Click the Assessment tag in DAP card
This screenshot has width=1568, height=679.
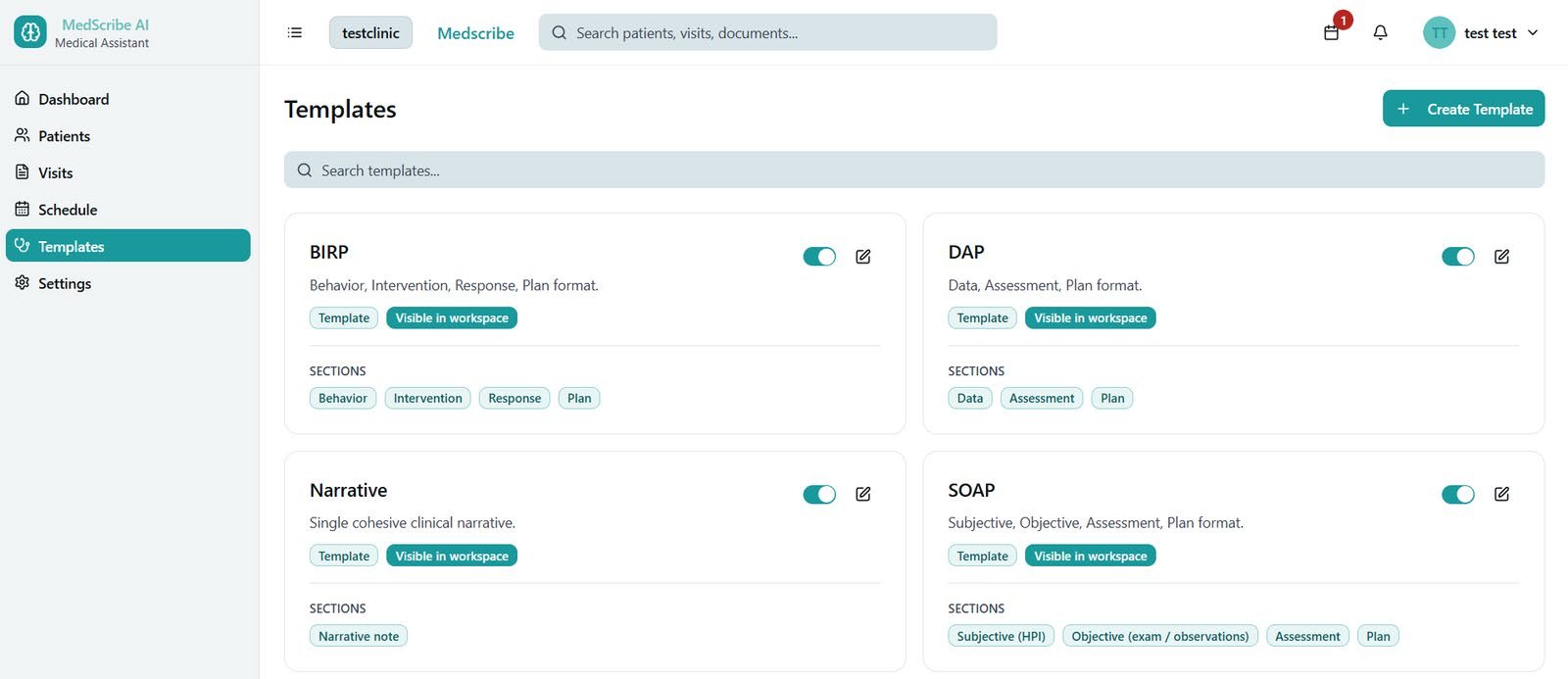pyautogui.click(x=1042, y=398)
